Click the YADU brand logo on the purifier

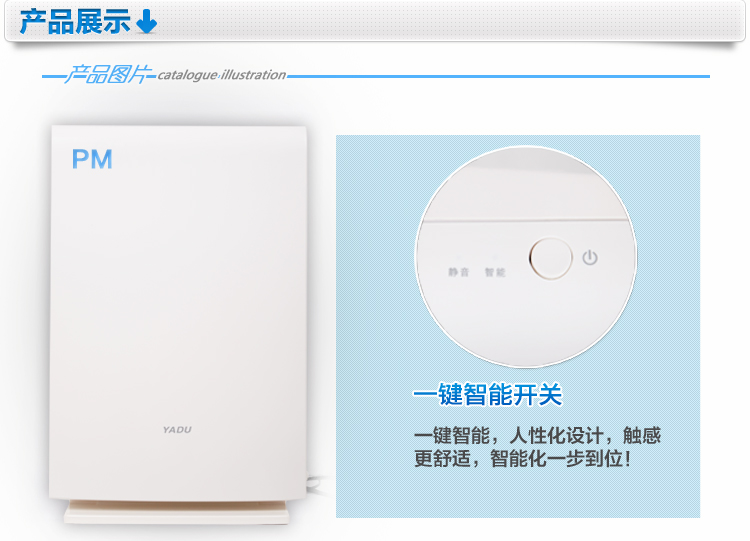[177, 430]
